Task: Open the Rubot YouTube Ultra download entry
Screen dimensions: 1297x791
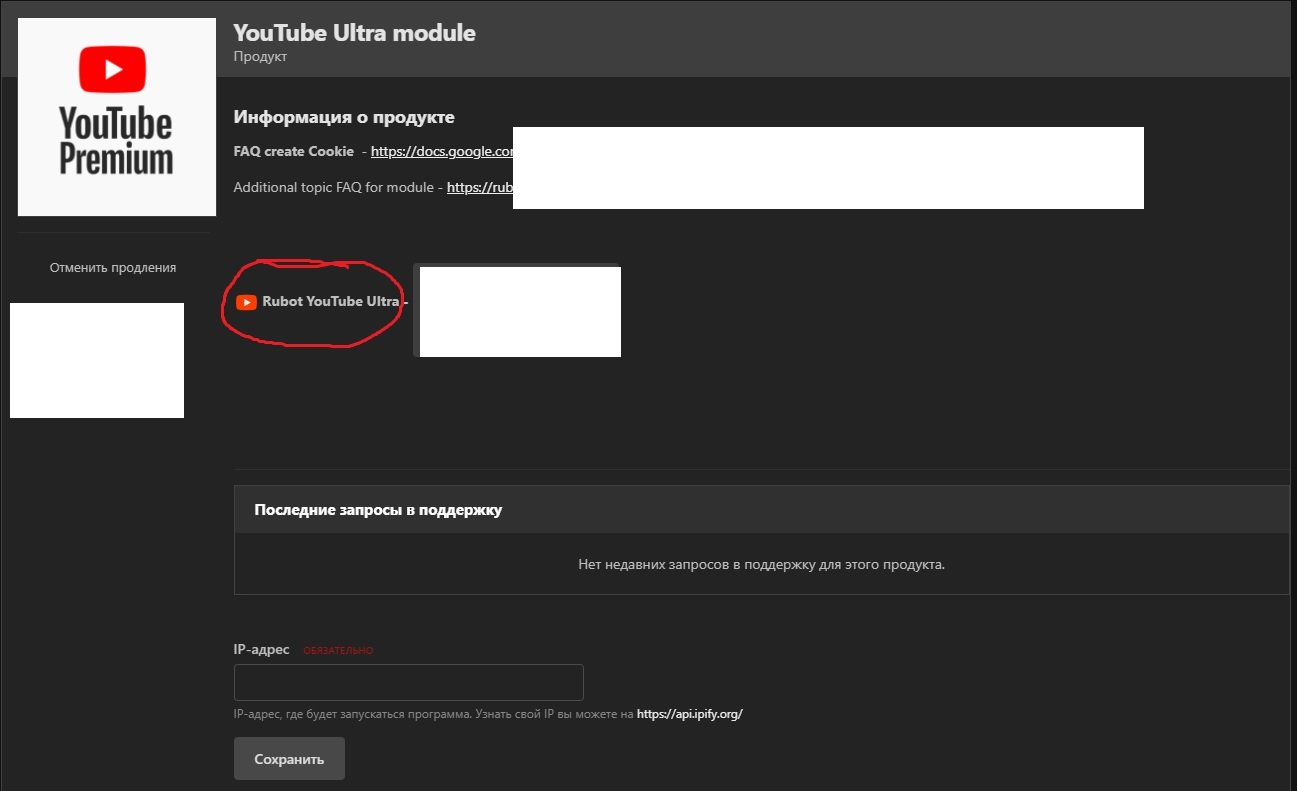Action: (330, 302)
